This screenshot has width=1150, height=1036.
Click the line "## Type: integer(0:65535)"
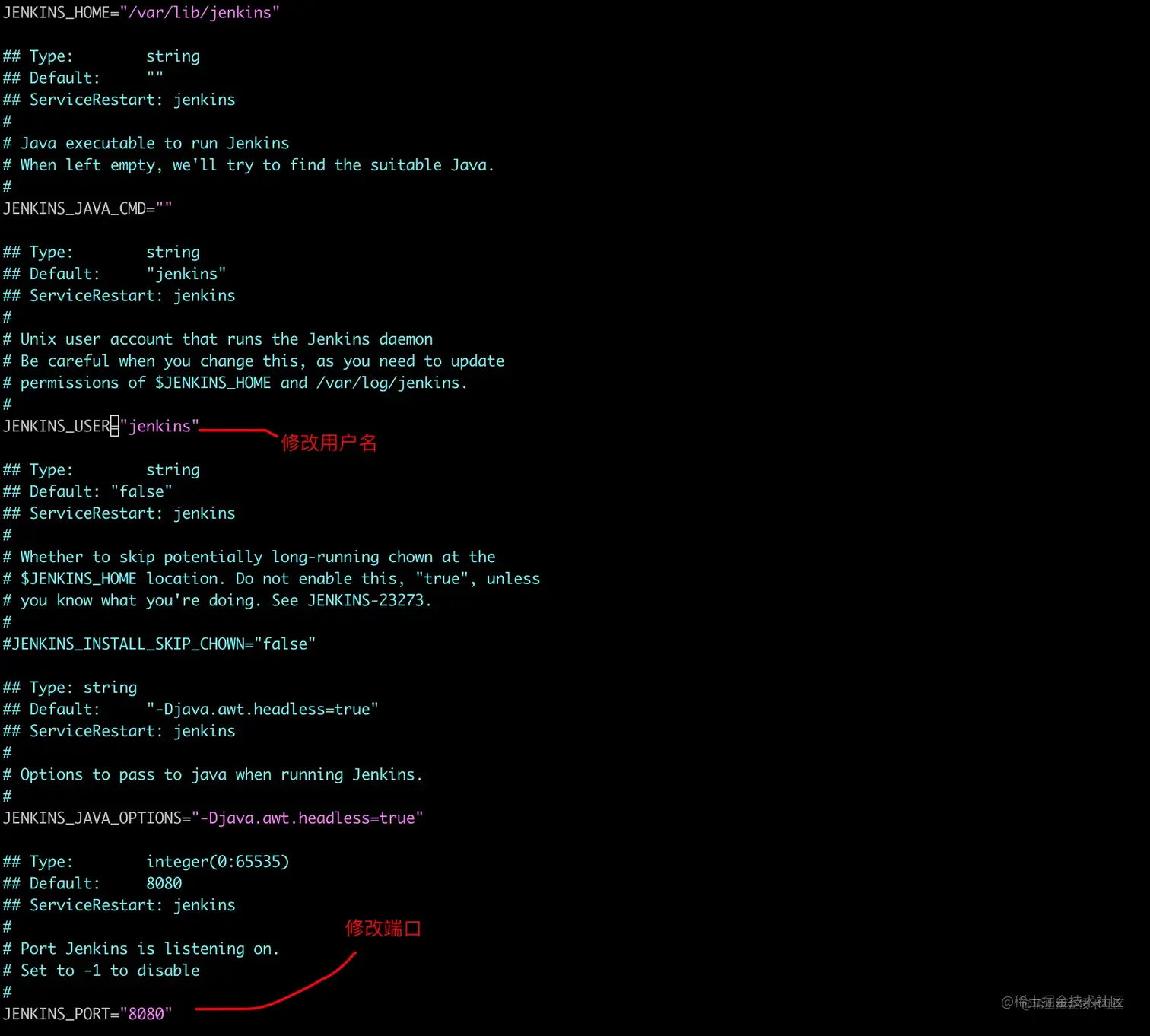click(x=146, y=862)
